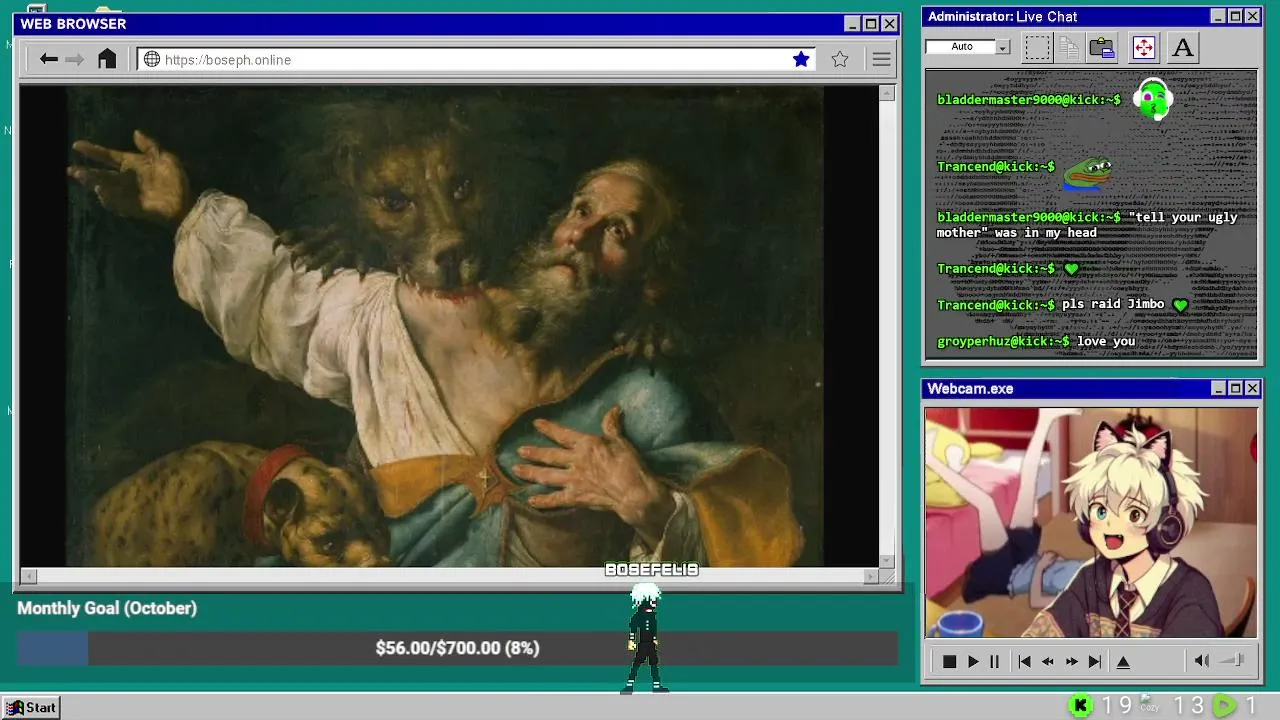Click the 'WEB BROWSER' title bar text
The height and width of the screenshot is (720, 1280).
click(73, 24)
